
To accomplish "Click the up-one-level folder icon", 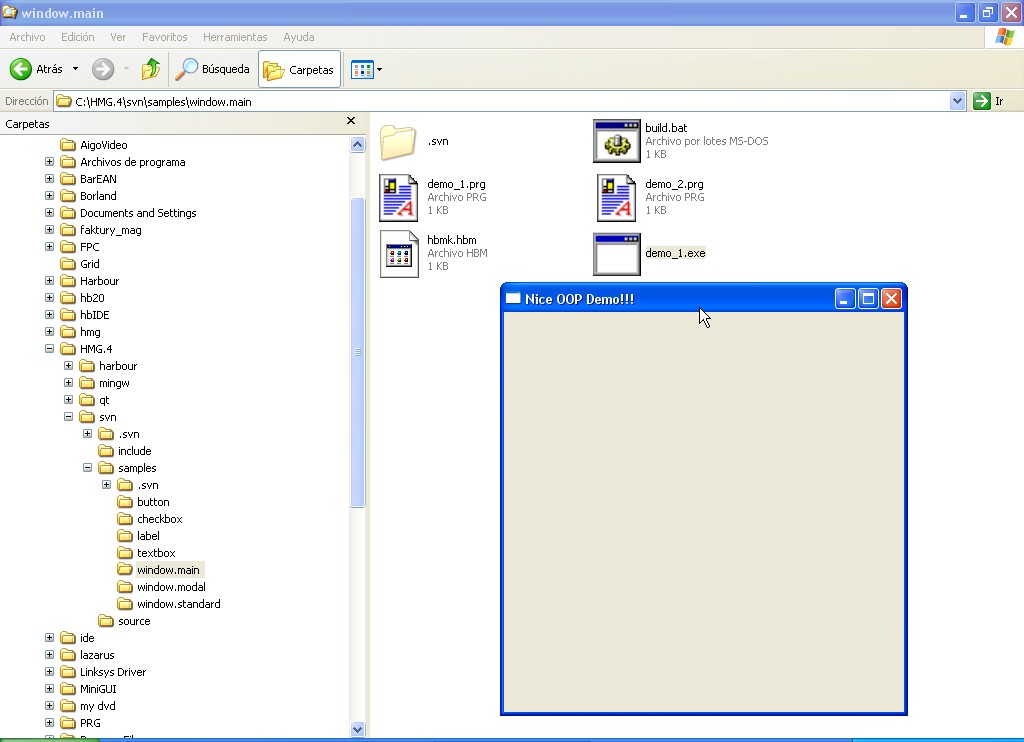I will coord(148,69).
